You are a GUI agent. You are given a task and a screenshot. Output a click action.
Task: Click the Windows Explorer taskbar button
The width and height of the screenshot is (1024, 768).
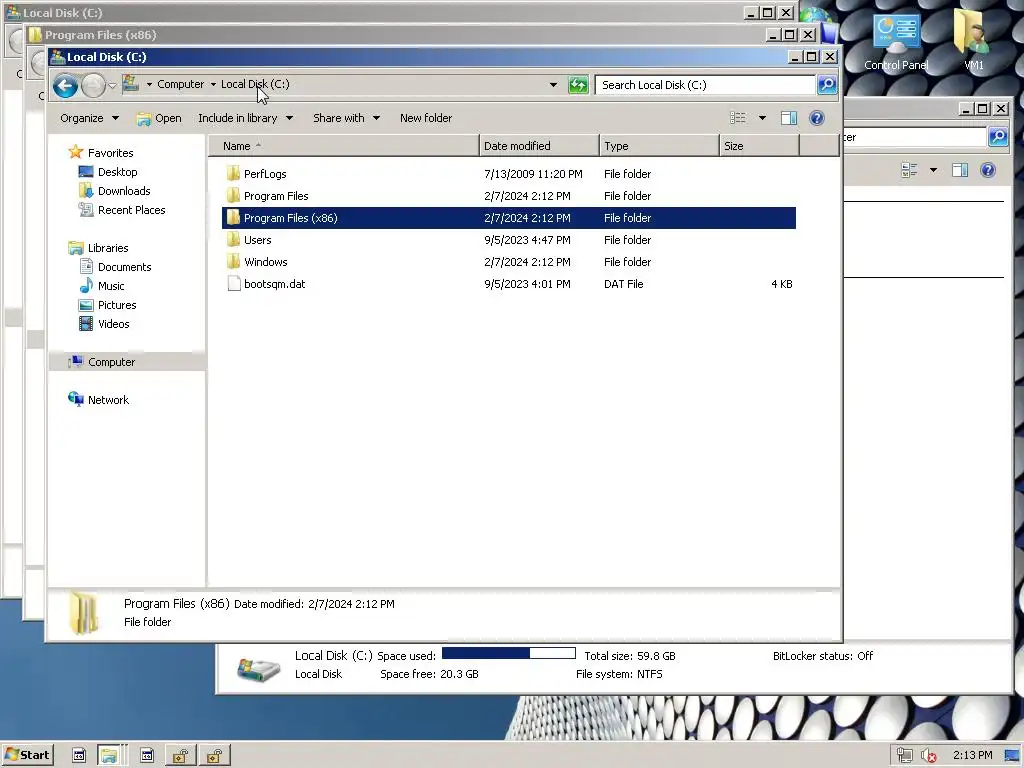point(109,756)
